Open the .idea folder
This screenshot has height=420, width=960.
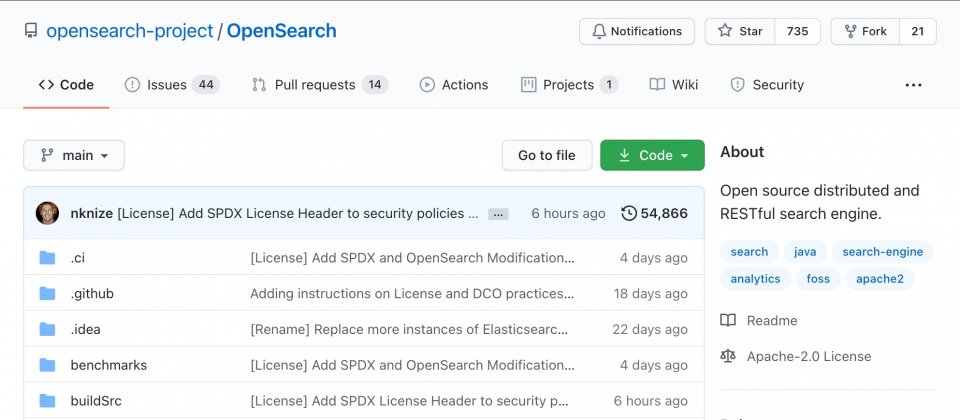tap(85, 329)
